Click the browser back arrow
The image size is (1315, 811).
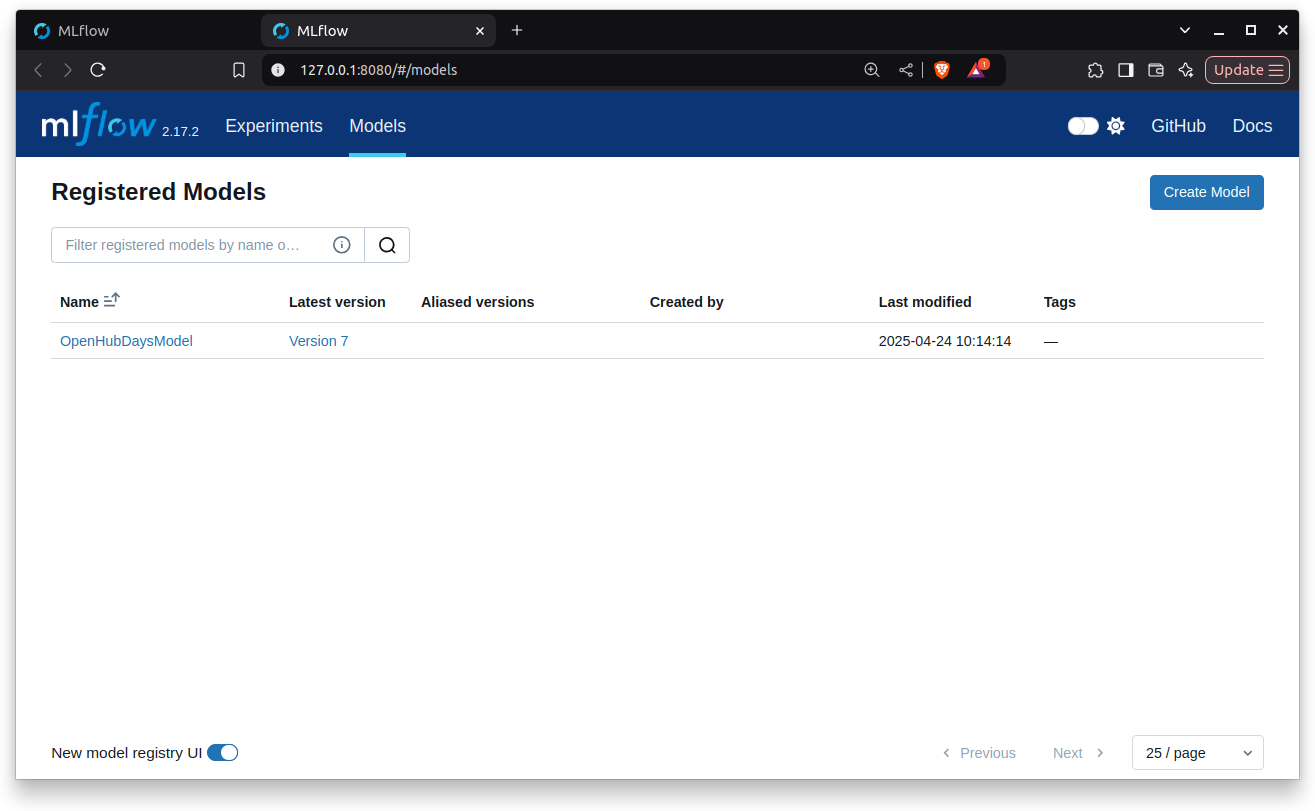38,70
